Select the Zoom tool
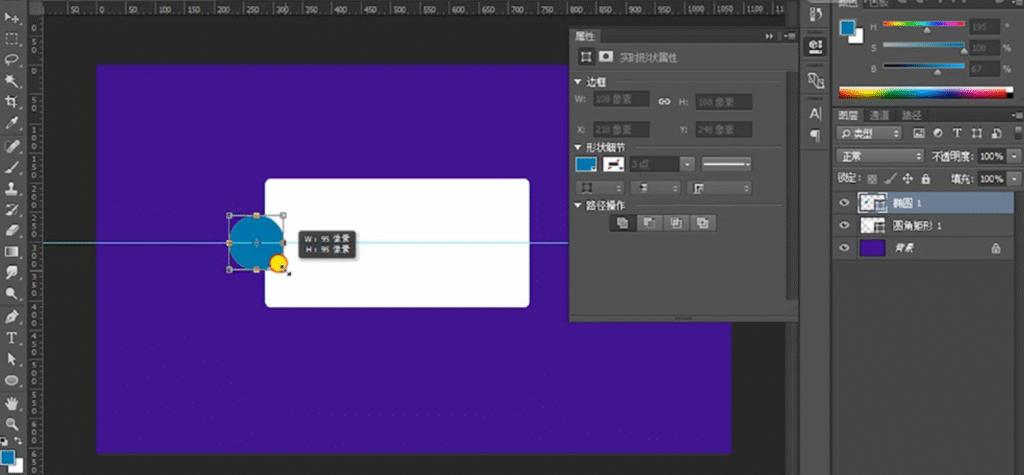The image size is (1024, 475). [12, 423]
